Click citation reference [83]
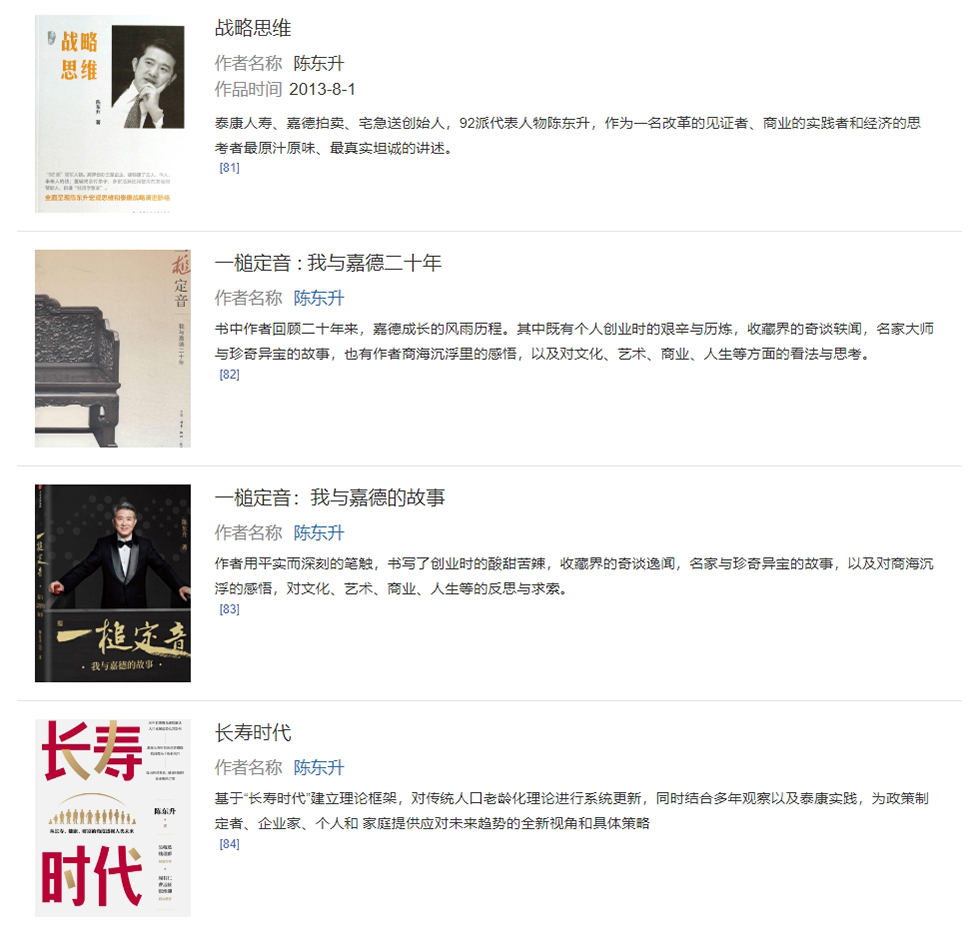971x936 pixels. point(229,609)
